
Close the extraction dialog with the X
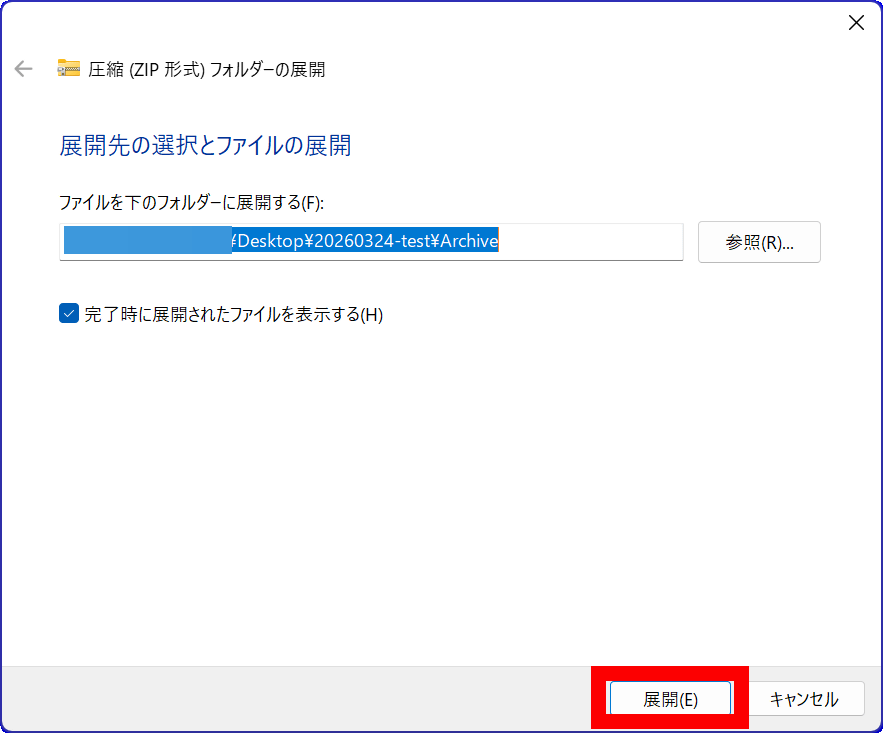pos(856,23)
